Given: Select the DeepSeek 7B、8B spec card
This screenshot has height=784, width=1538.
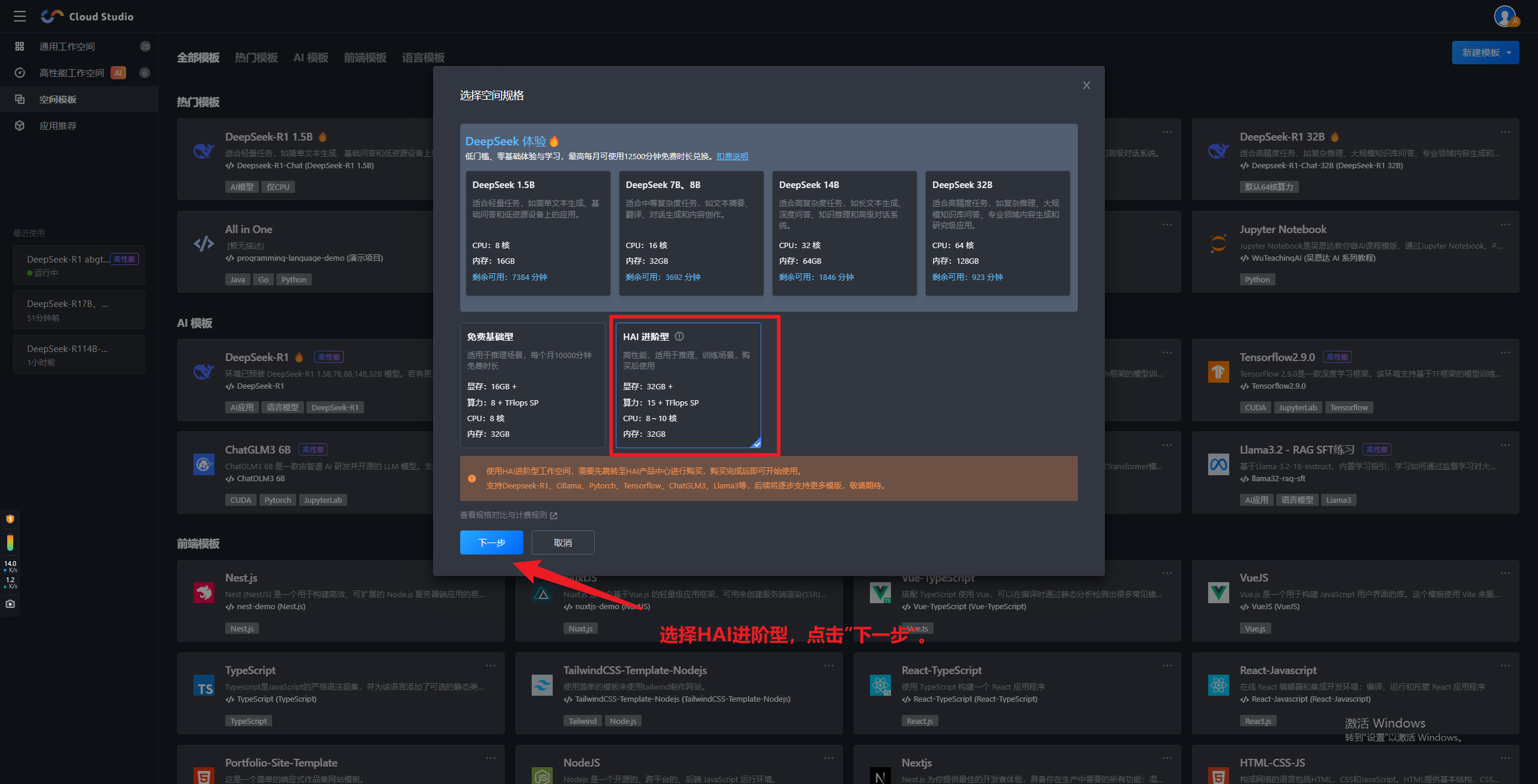Looking at the screenshot, I should point(691,233).
